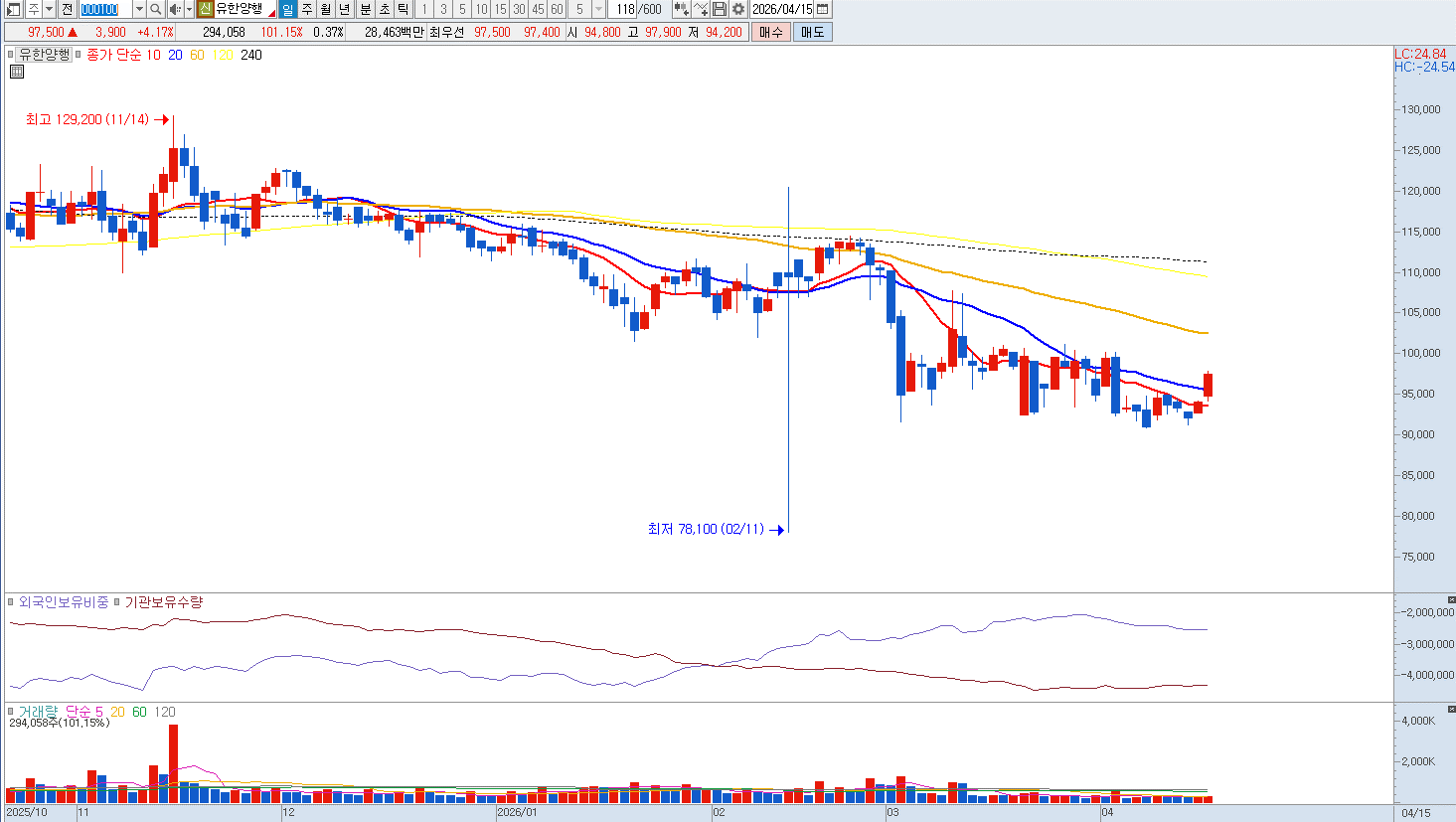Click the 최우선 best quote label
This screenshot has height=822, width=1456.
tap(446, 32)
